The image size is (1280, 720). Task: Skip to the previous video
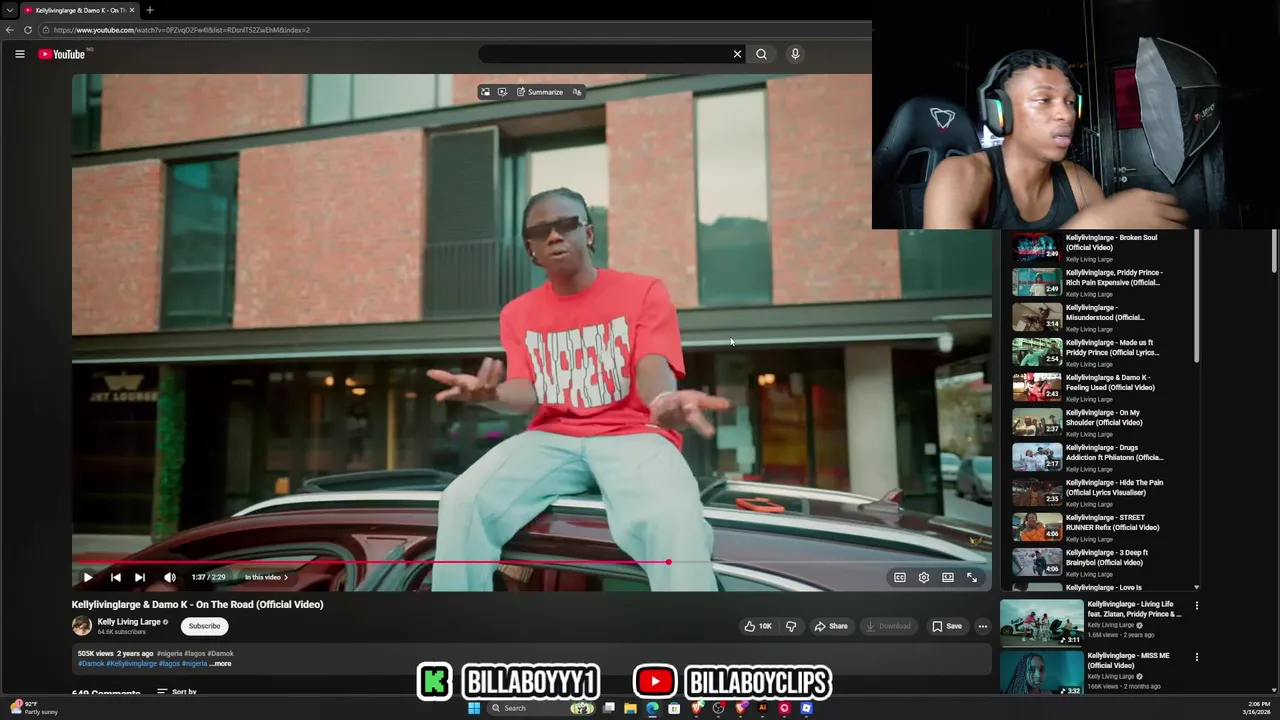pyautogui.click(x=115, y=577)
